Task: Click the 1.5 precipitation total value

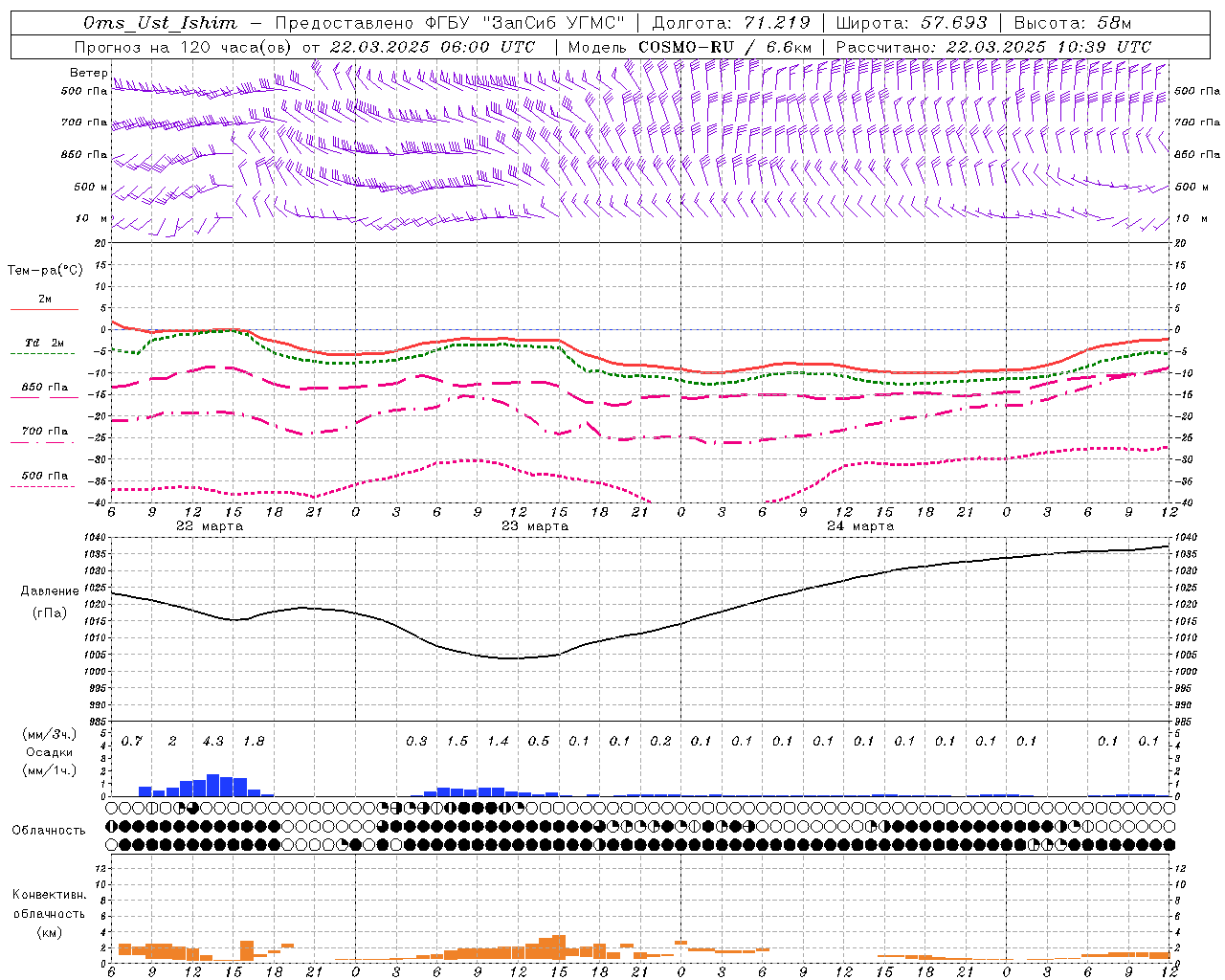Action: click(x=457, y=742)
